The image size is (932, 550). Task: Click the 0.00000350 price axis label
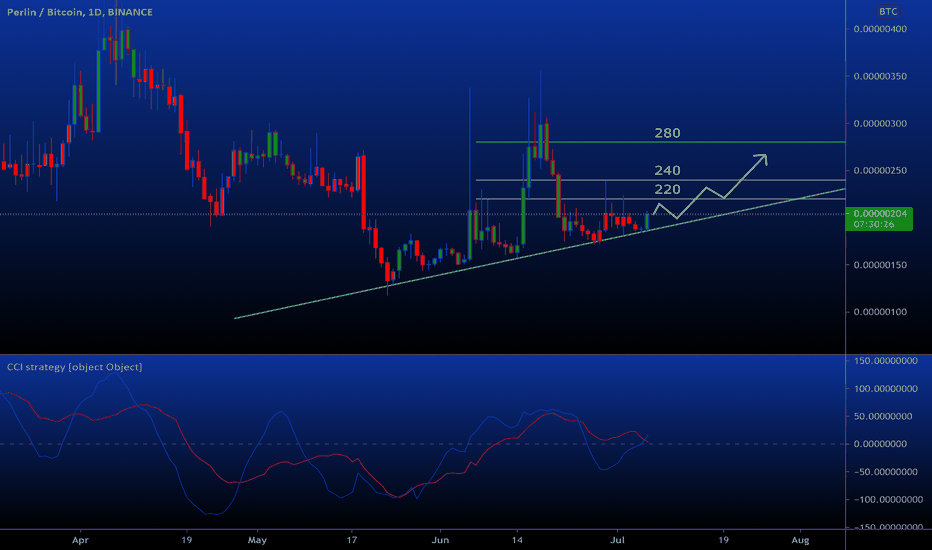tap(880, 76)
